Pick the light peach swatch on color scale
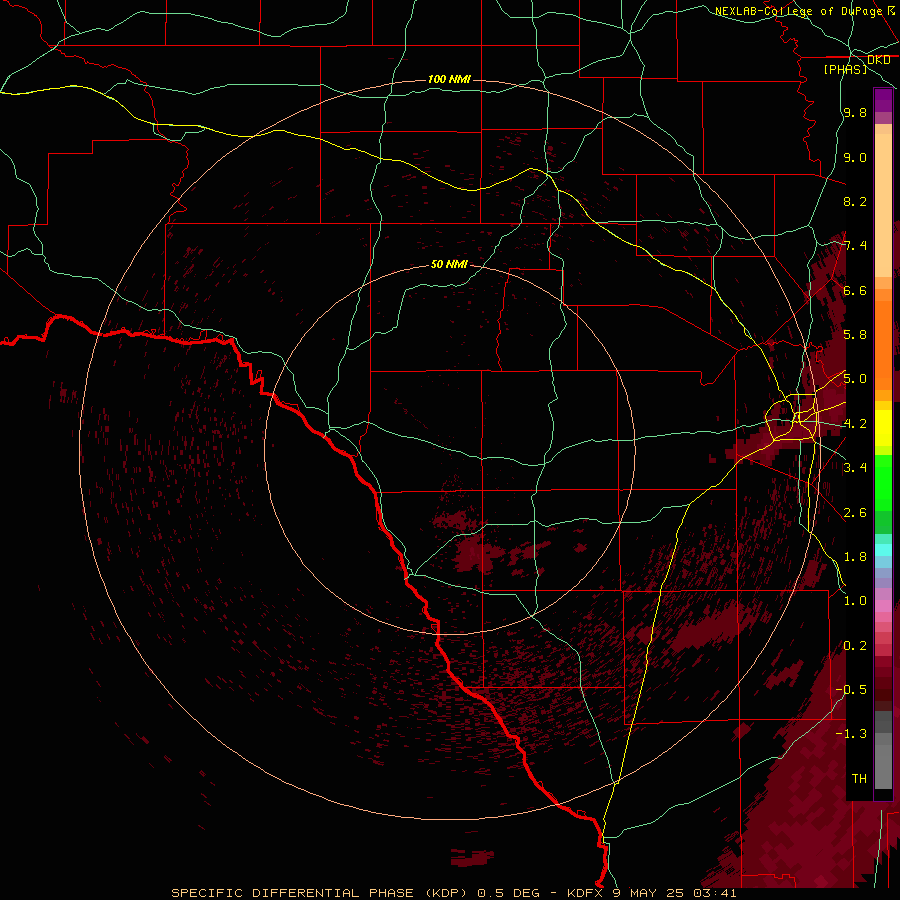The width and height of the screenshot is (900, 900). (883, 205)
